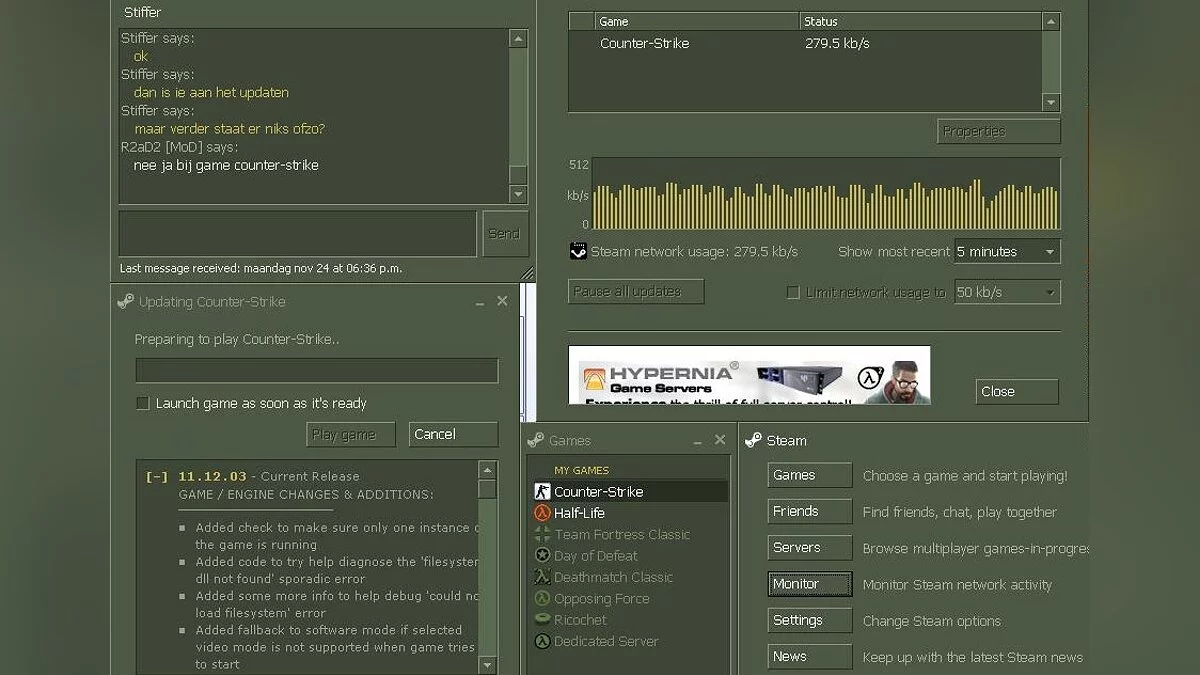Image resolution: width=1200 pixels, height=675 pixels.
Task: Open the 50 kb/s network limit dropdown
Action: coord(1006,293)
